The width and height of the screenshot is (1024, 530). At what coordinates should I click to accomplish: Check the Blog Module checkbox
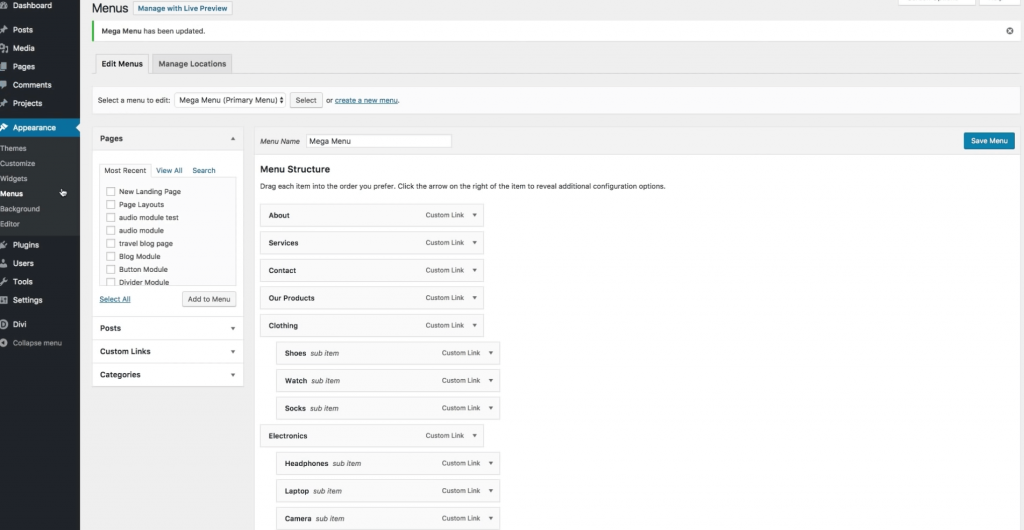click(110, 257)
